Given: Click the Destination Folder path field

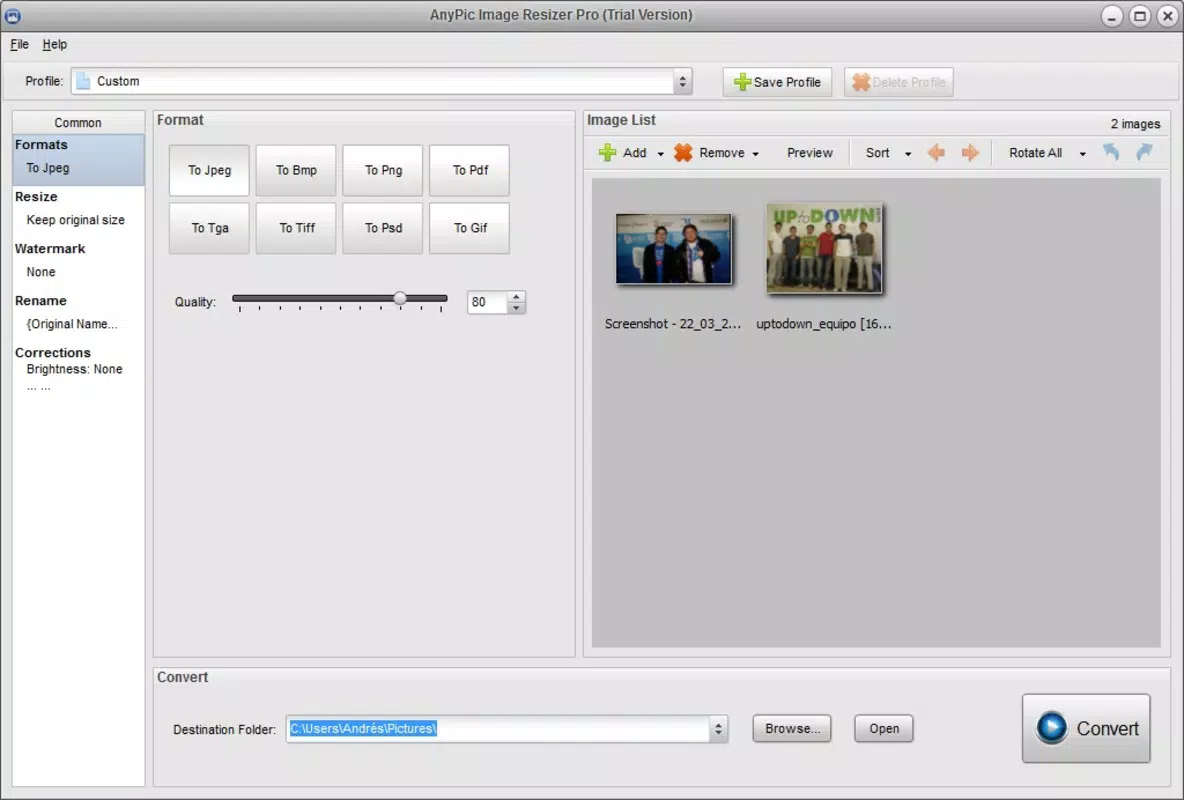Looking at the screenshot, I should point(498,729).
